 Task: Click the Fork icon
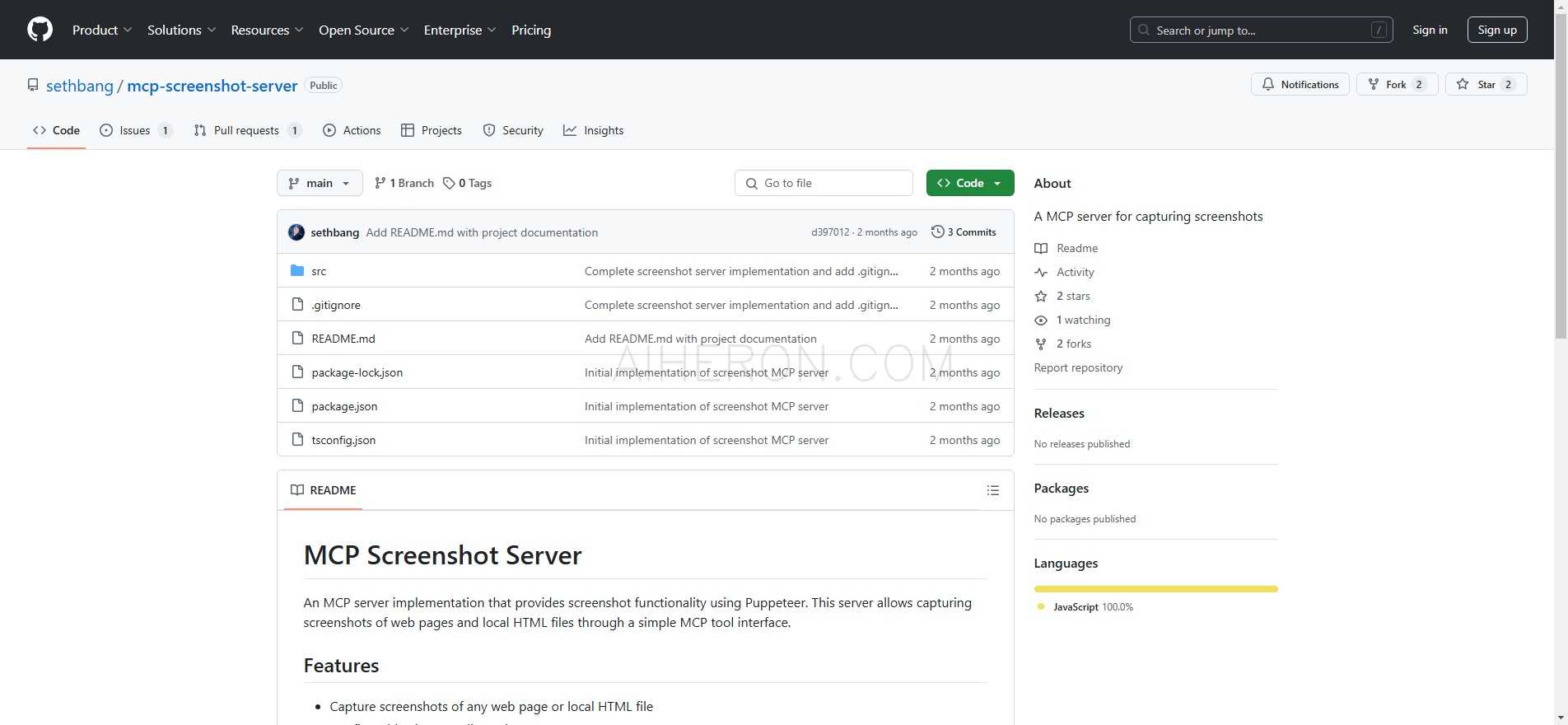(1374, 84)
